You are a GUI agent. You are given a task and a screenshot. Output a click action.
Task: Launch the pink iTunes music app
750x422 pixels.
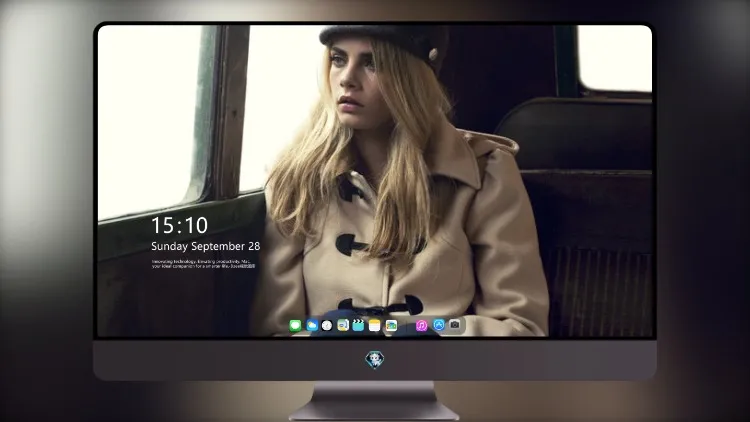(421, 326)
